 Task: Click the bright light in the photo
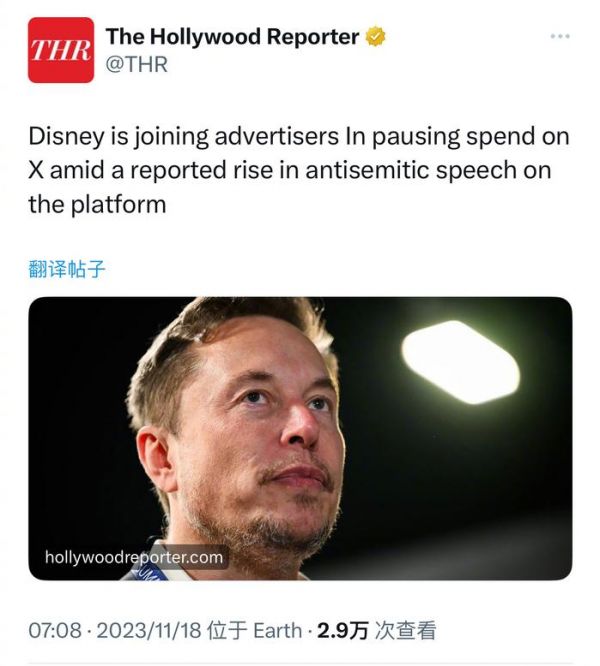[460, 362]
